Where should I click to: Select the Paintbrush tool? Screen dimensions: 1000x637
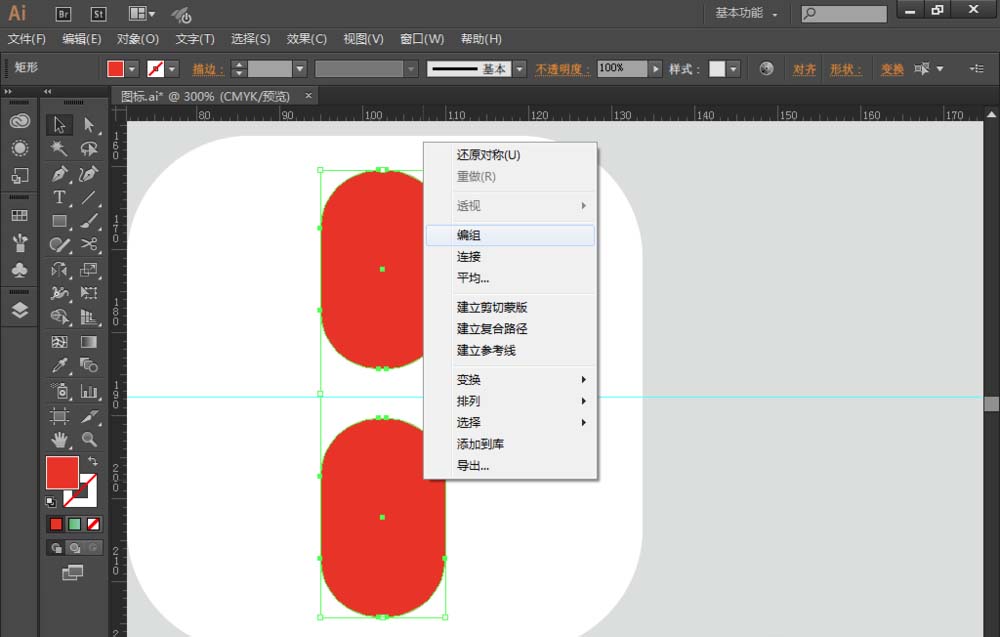click(x=89, y=221)
